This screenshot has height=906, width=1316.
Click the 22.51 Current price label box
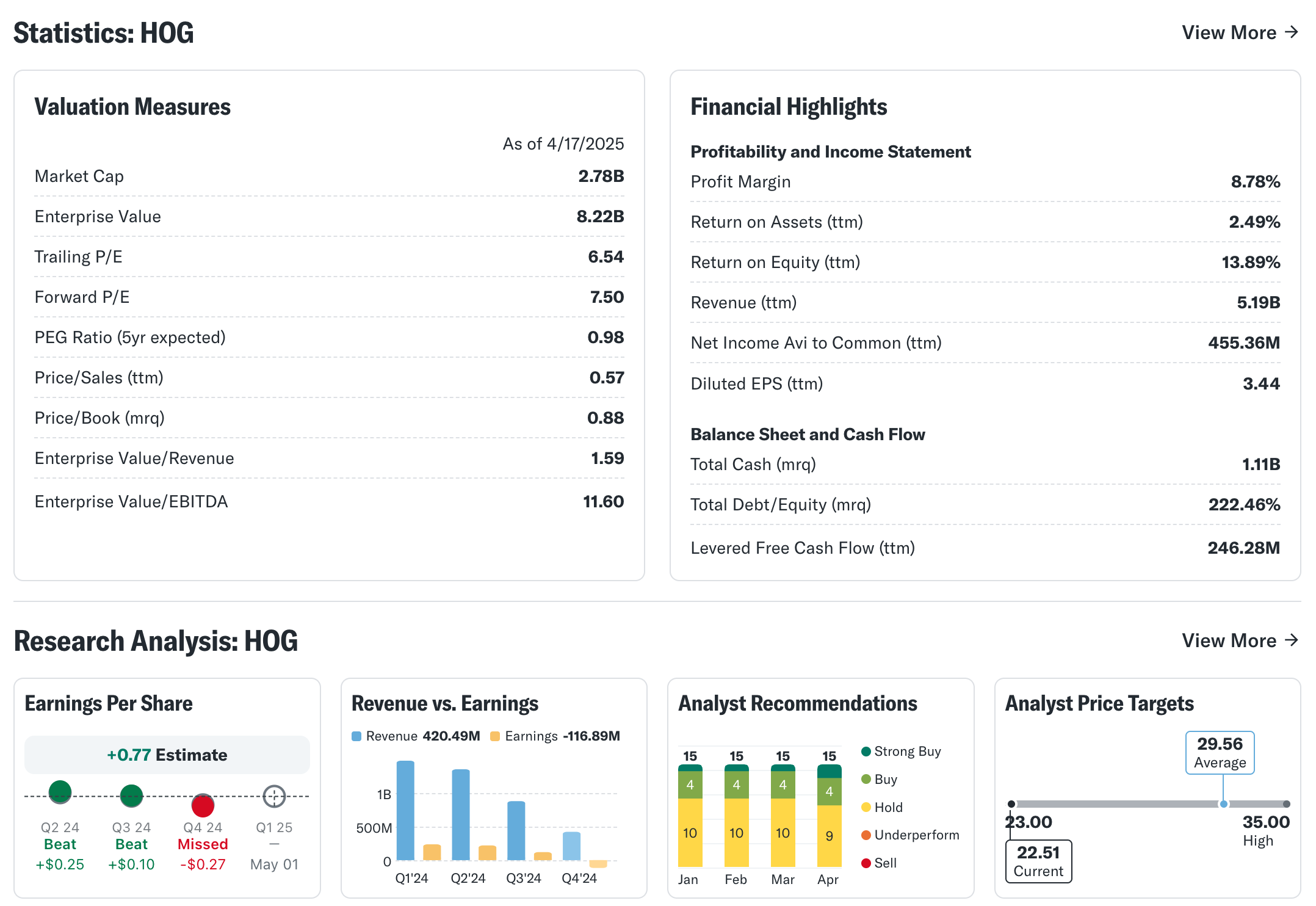pyautogui.click(x=1038, y=861)
